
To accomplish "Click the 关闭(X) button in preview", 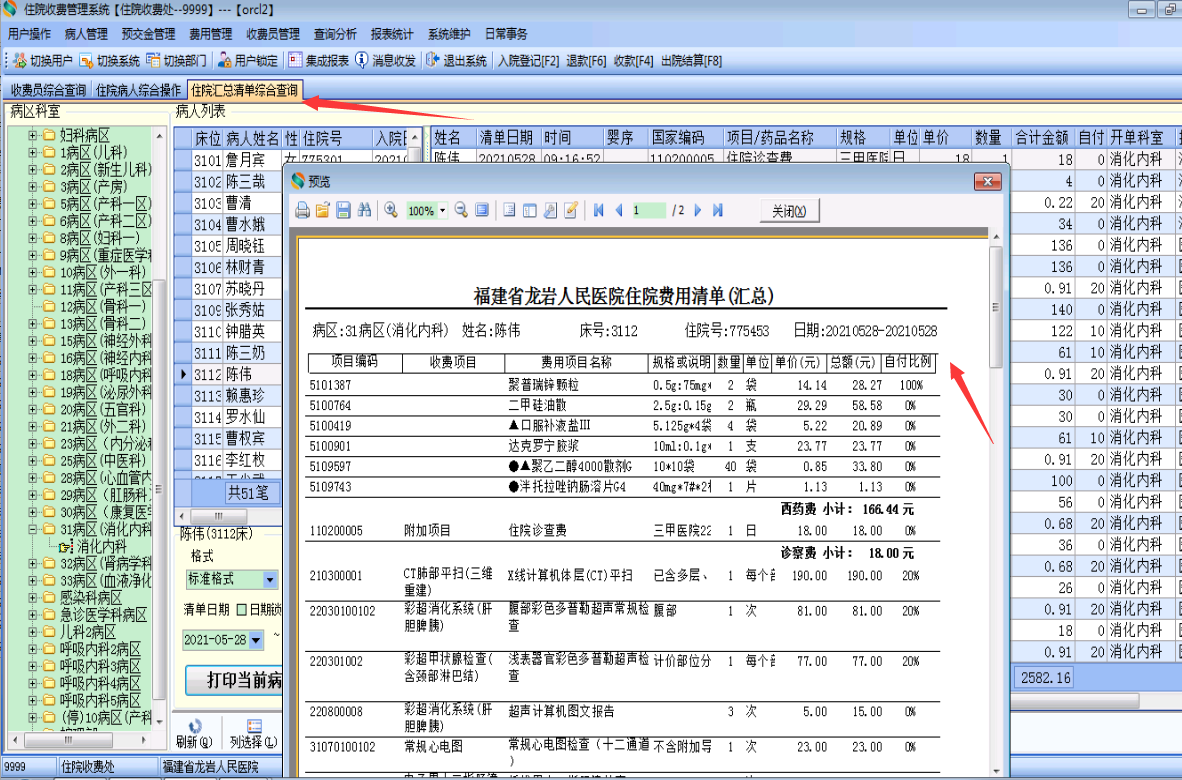I will [789, 211].
